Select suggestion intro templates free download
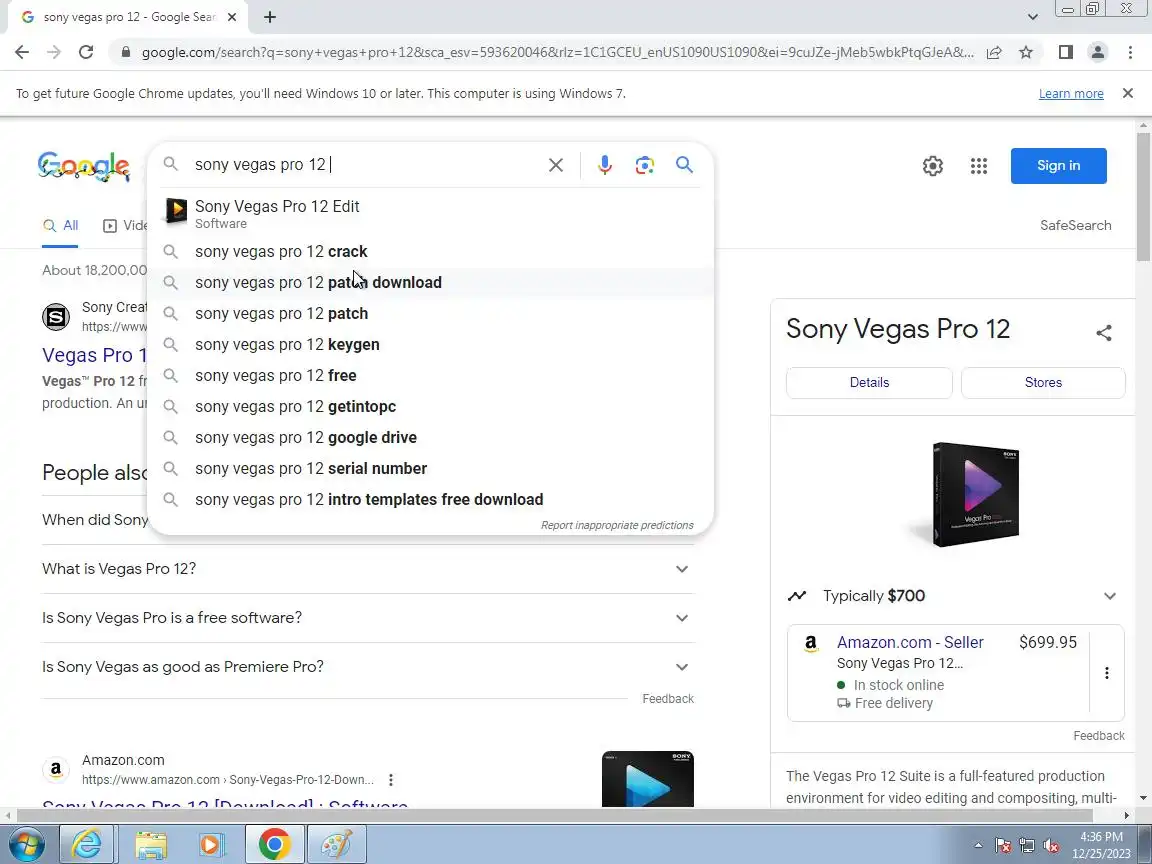1152x864 pixels. 431,500
